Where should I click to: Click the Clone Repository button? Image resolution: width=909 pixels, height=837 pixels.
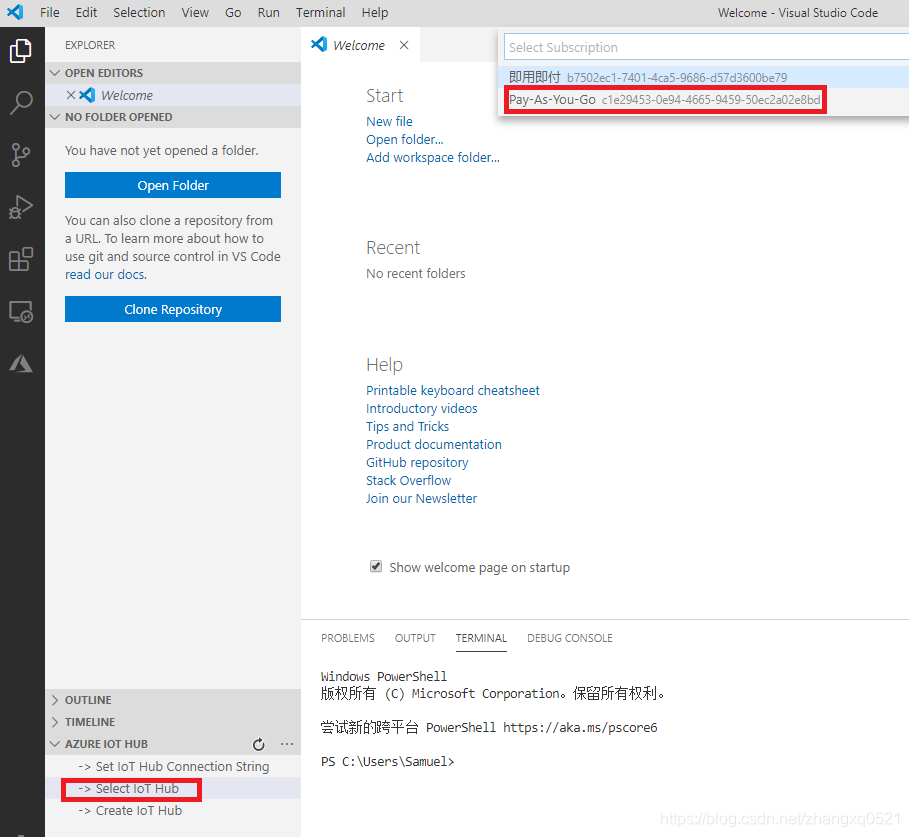click(173, 310)
